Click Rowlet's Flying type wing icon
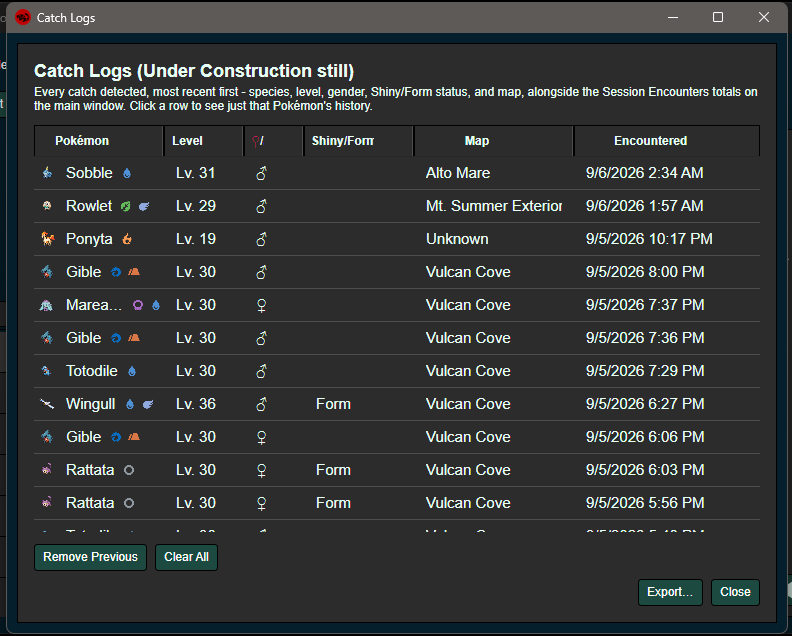The image size is (792, 636). pyautogui.click(x=144, y=206)
